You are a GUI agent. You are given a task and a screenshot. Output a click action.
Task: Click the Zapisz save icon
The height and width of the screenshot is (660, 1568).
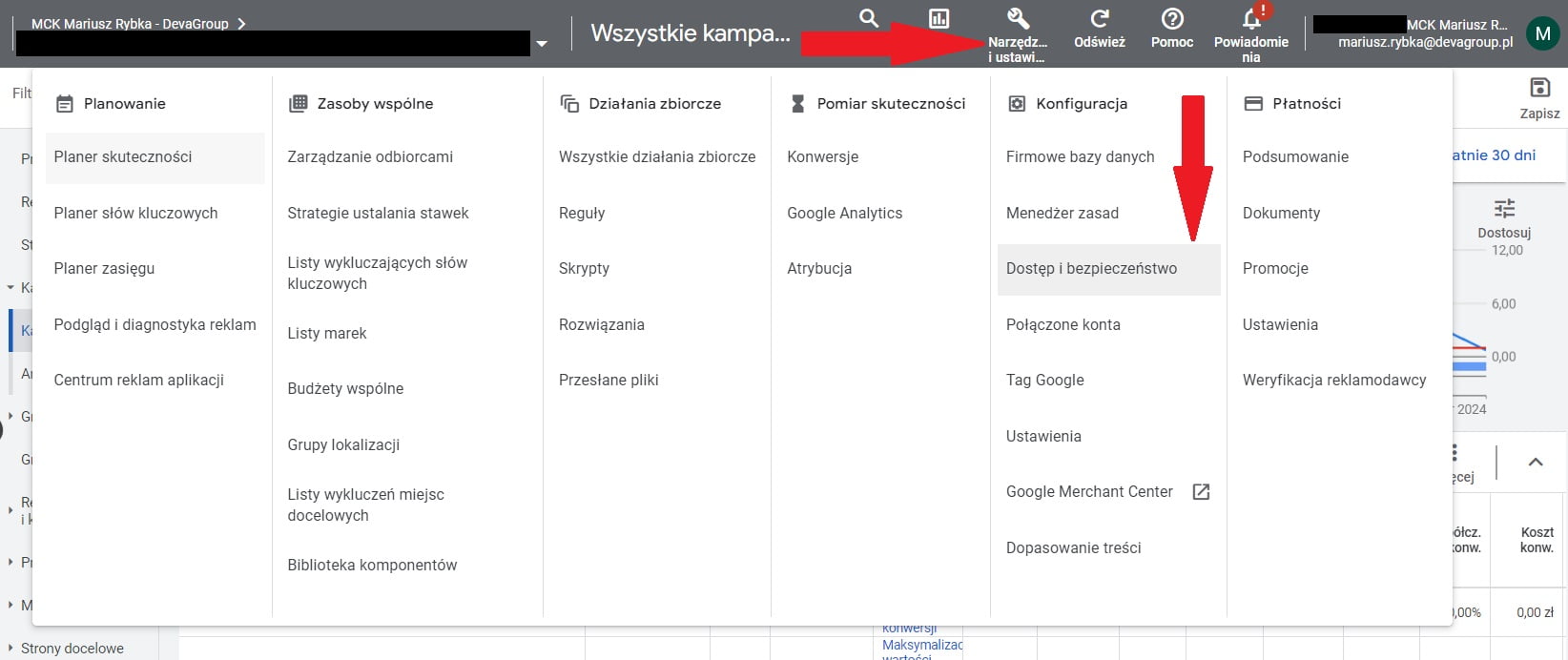1538,88
